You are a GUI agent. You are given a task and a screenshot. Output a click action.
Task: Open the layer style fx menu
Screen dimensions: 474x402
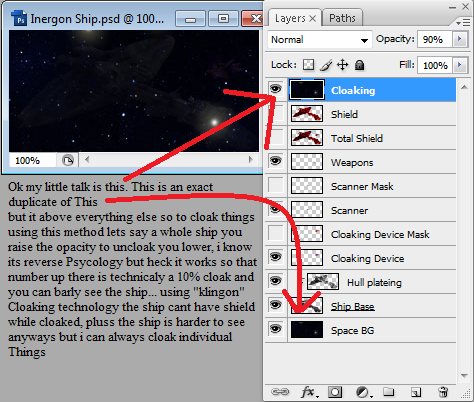point(309,392)
